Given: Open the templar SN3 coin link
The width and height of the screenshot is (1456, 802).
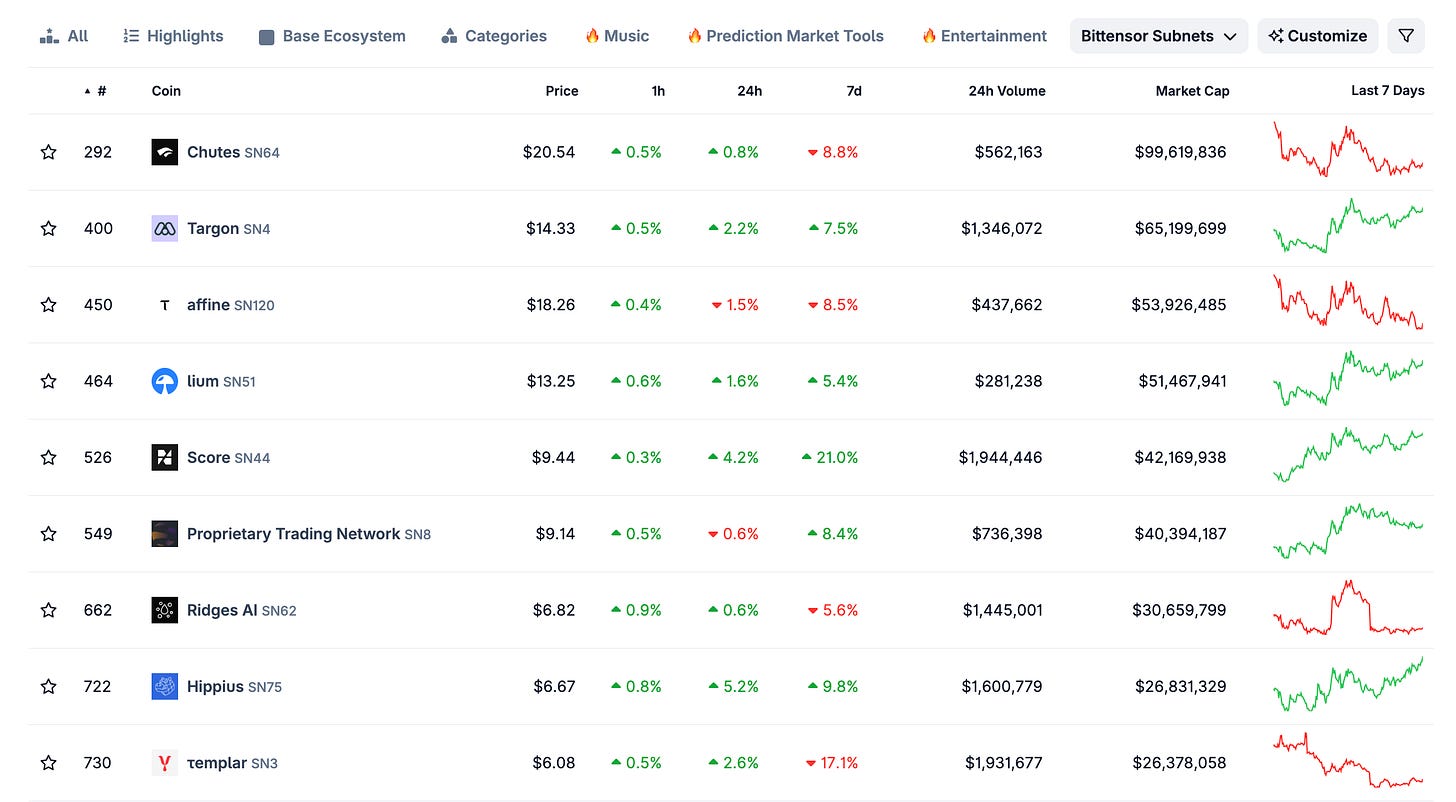Looking at the screenshot, I should [x=232, y=763].
